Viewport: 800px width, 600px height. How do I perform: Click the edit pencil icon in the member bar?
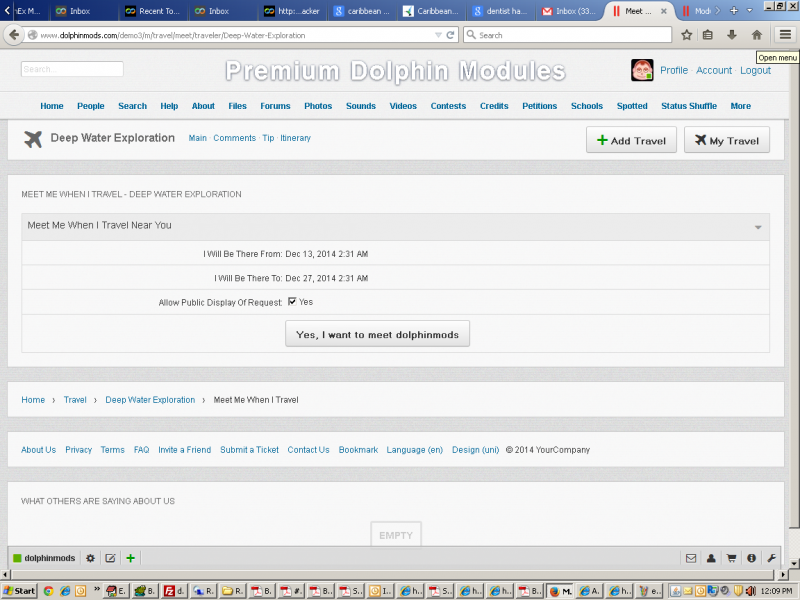point(110,558)
